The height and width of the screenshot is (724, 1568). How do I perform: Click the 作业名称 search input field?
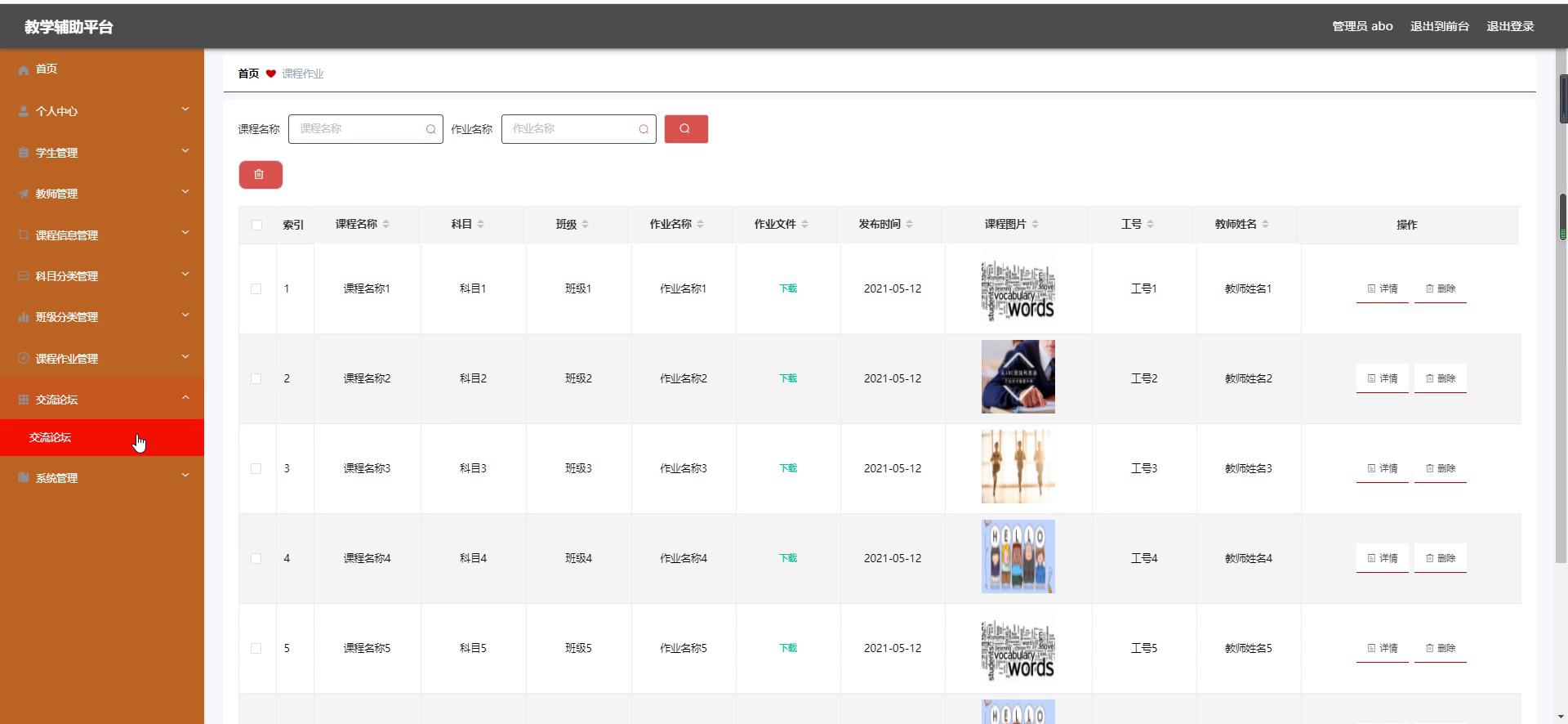(x=572, y=129)
